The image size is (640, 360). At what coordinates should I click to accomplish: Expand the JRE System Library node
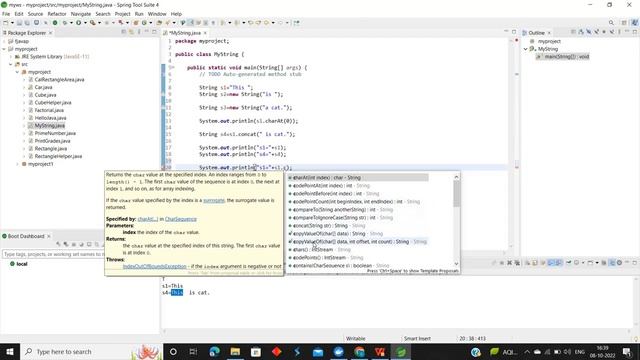pyautogui.click(x=11, y=57)
